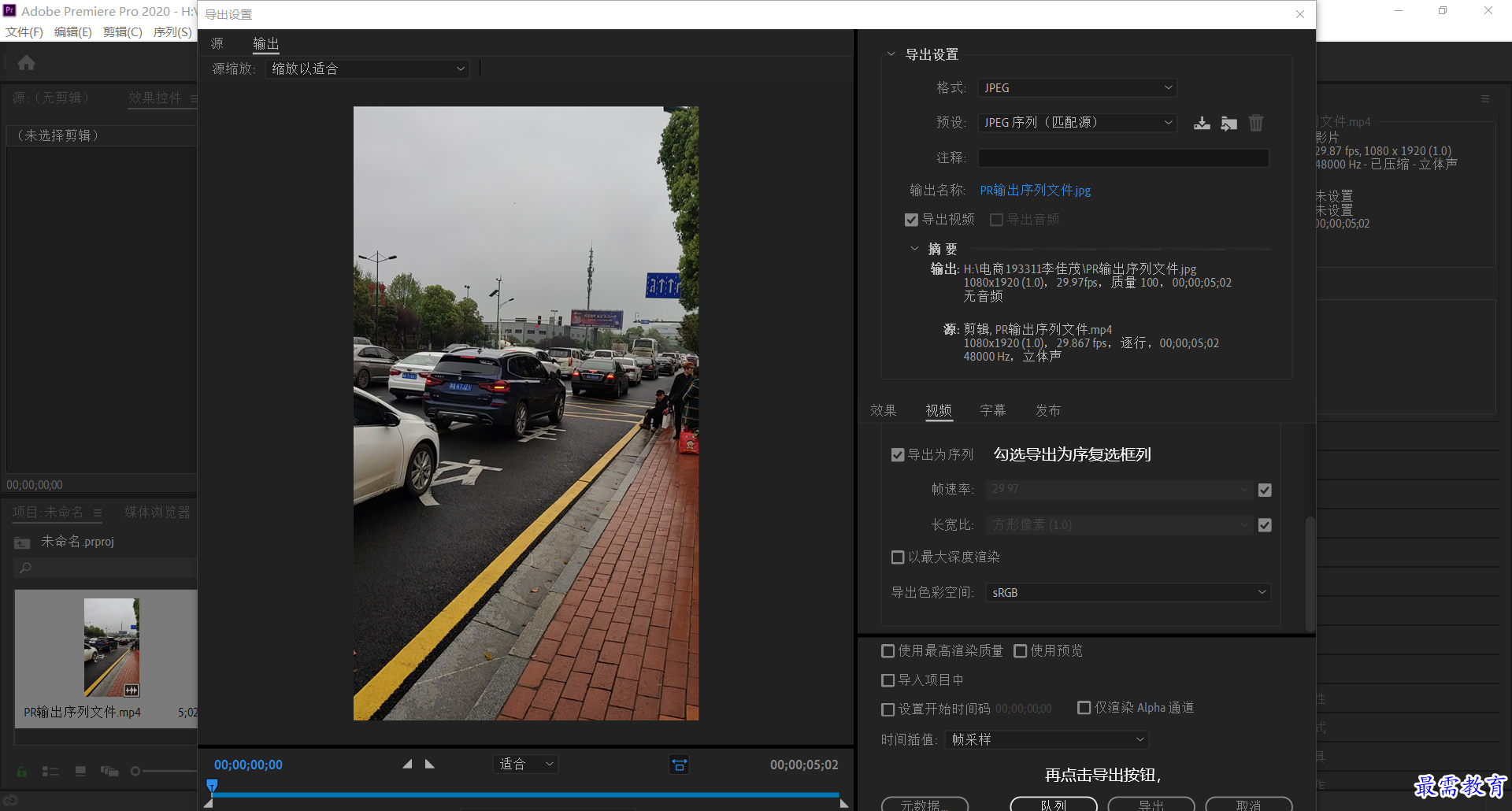Open the 导出色彩空间 sRGB dropdown
1512x811 pixels.
1128,592
